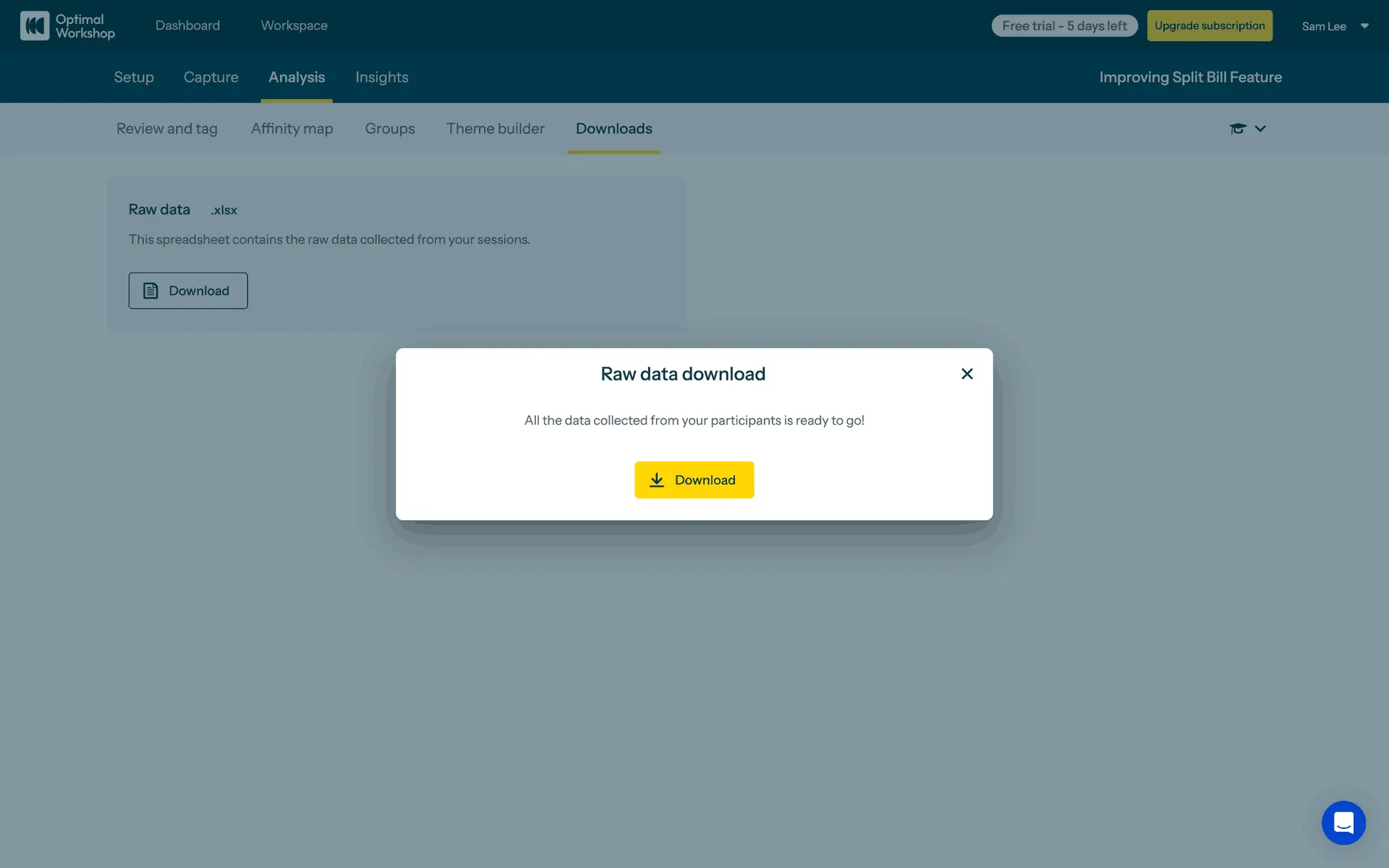This screenshot has width=1389, height=868.
Task: Click the Upgrade subscription button
Action: (1209, 26)
